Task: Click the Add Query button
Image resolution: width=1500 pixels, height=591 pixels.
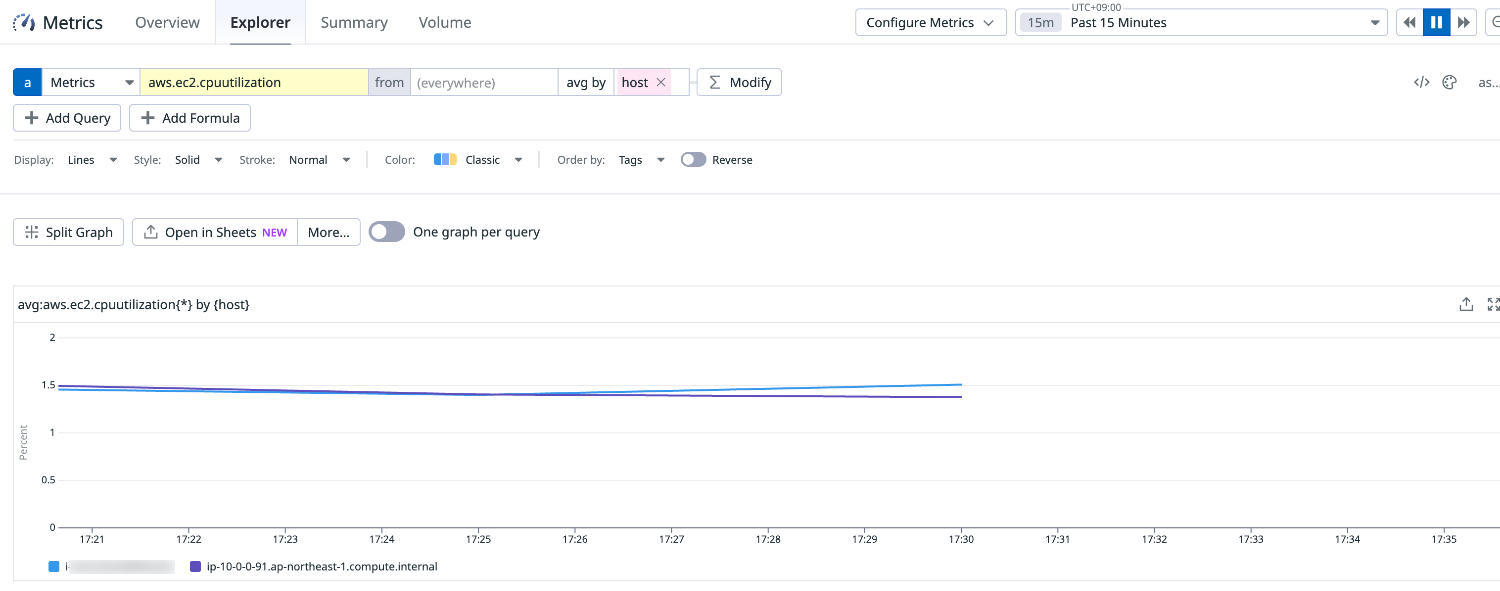Action: click(x=67, y=118)
